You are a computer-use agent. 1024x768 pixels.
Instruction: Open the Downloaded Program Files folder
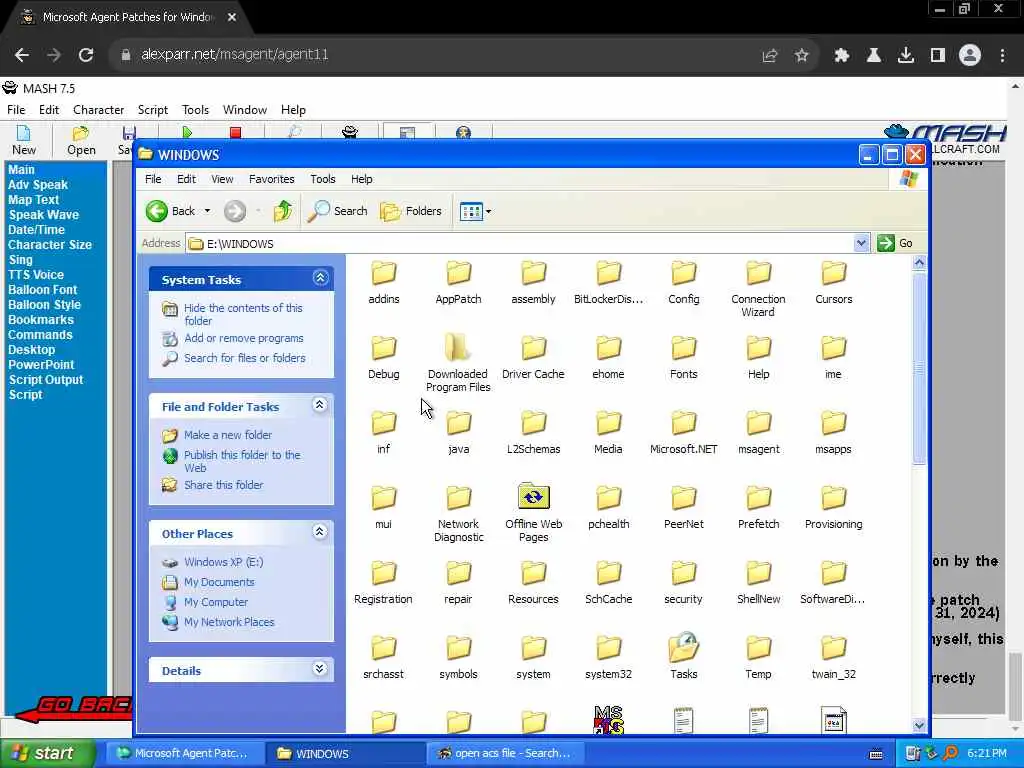click(x=458, y=362)
